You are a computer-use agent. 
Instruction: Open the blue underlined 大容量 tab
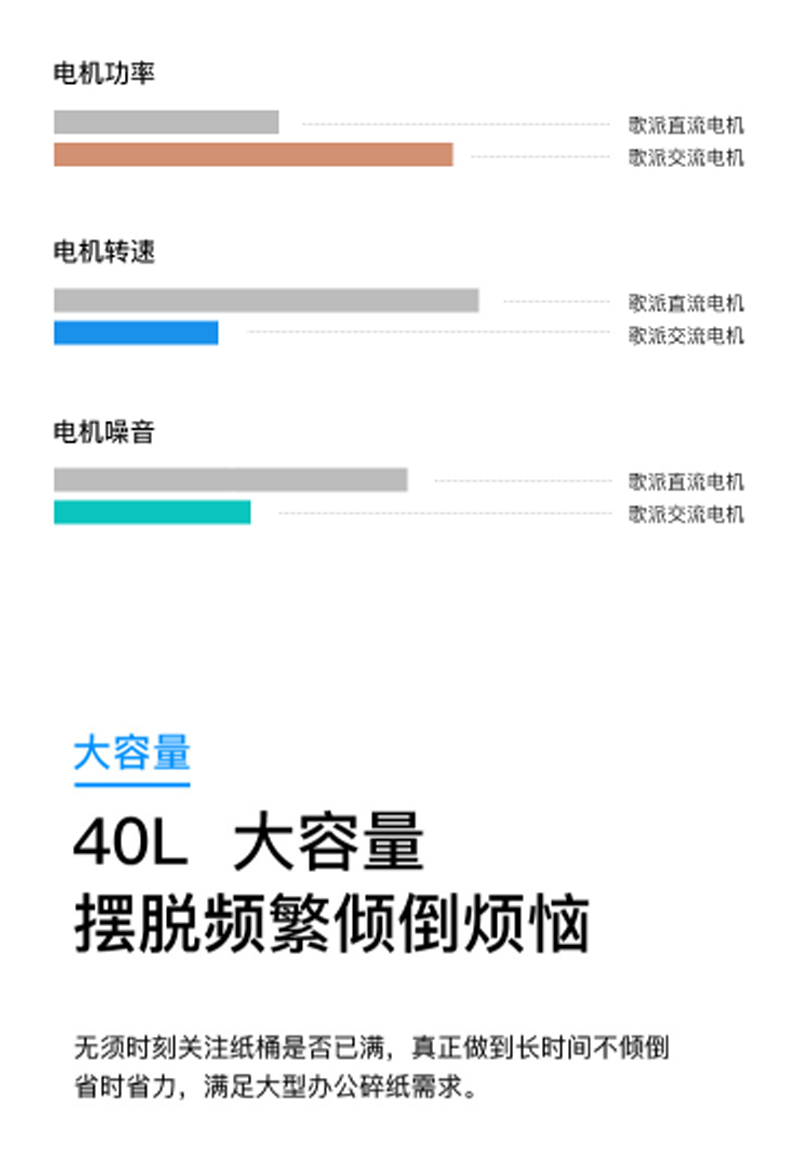tap(131, 755)
